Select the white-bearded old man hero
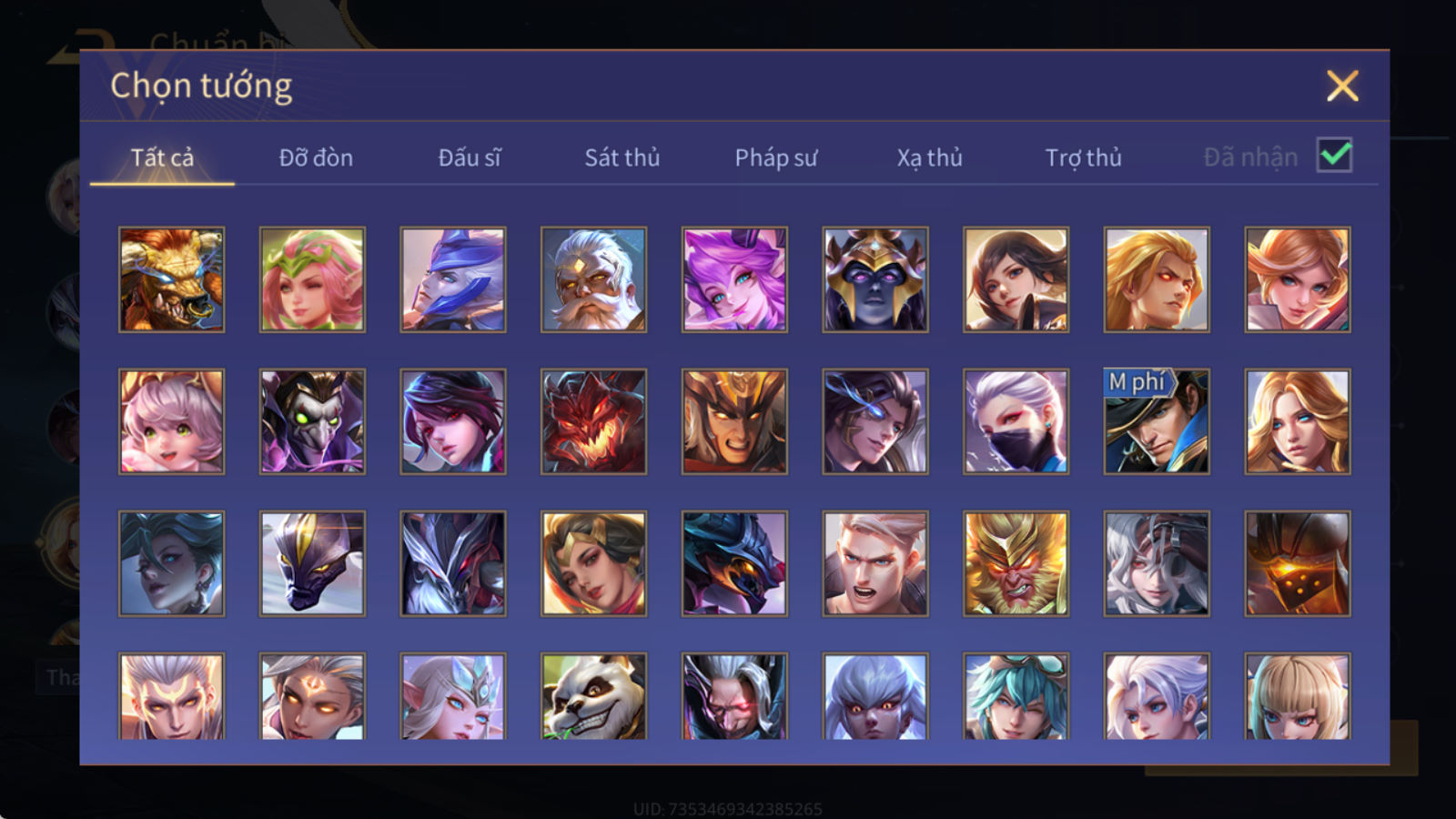Screen dimensions: 1456x819 point(593,279)
